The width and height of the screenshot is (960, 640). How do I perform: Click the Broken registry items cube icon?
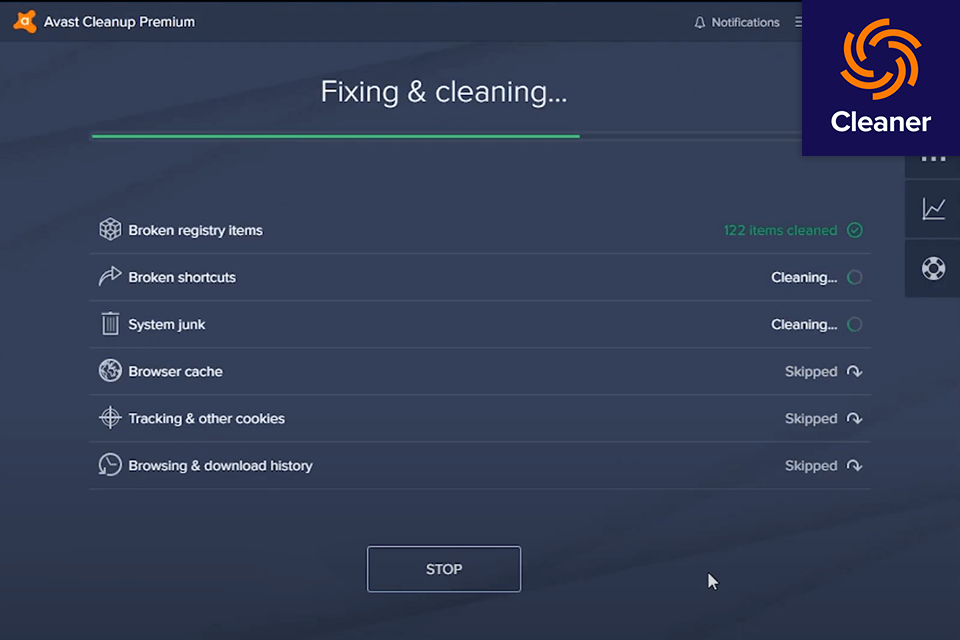tap(110, 230)
